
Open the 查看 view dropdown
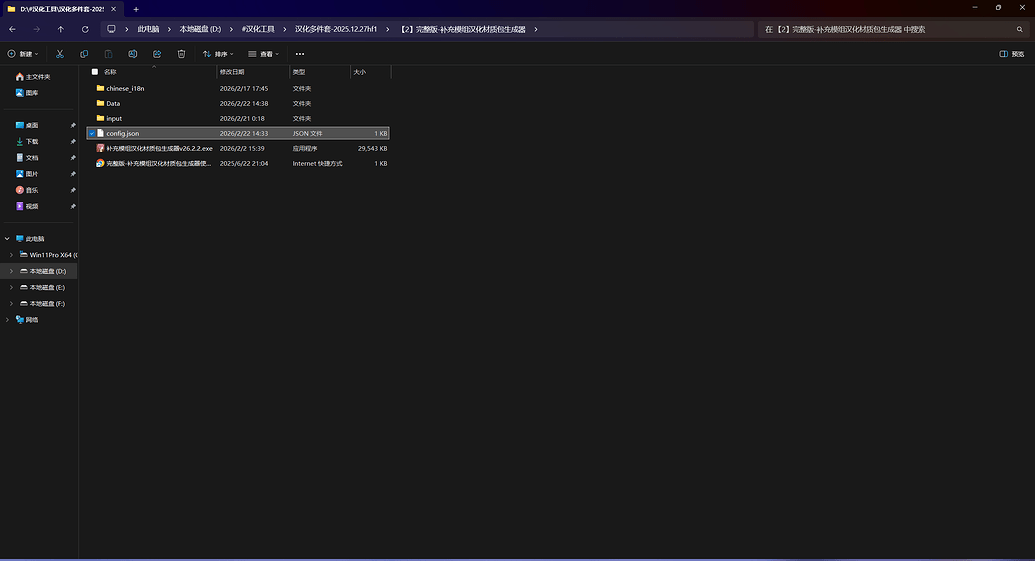[x=263, y=54]
